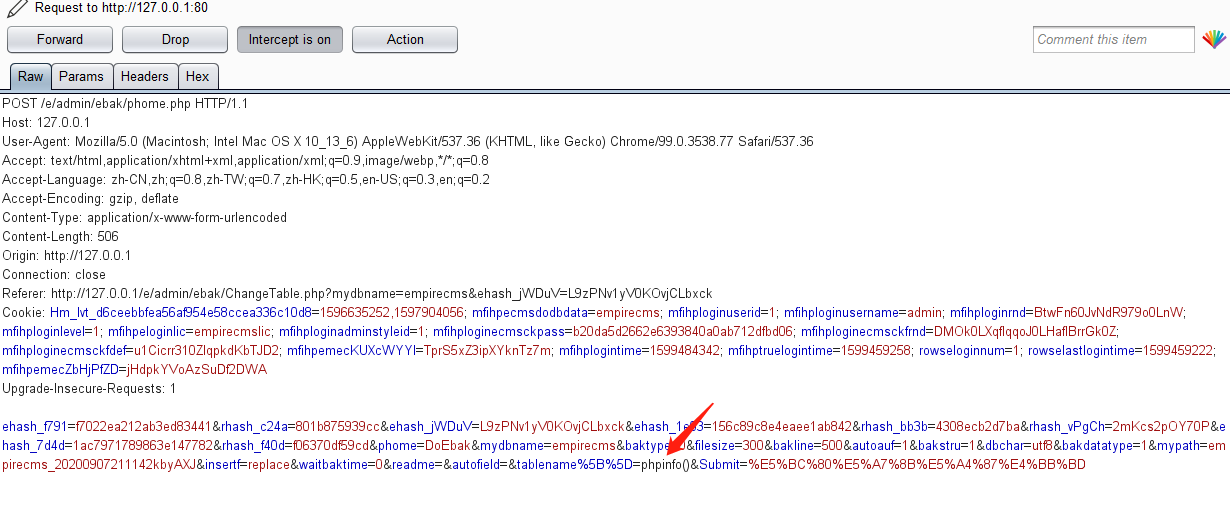
Task: Select the Hex tab
Action: 198,77
